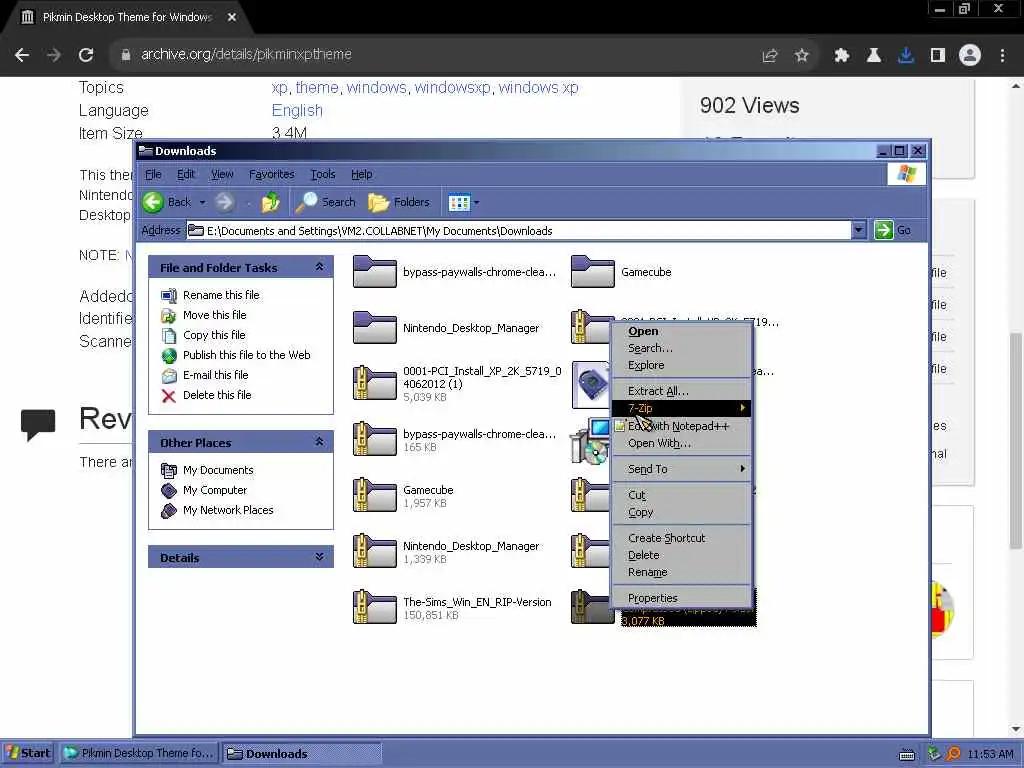
Task: Select Nintendo_Desktop_Manager zip 1,339 KB icon
Action: (x=375, y=552)
